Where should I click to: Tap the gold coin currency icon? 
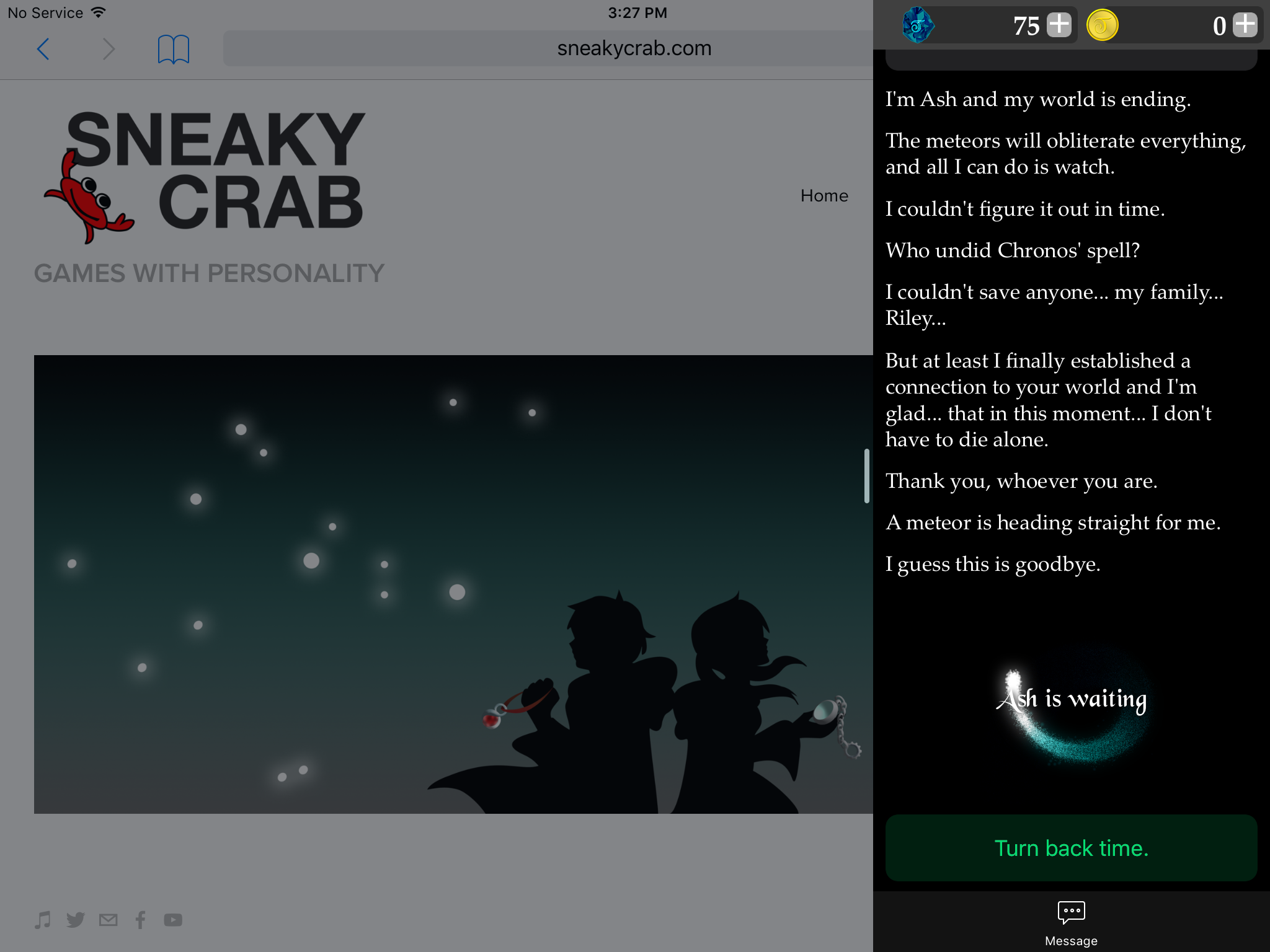point(1103,26)
